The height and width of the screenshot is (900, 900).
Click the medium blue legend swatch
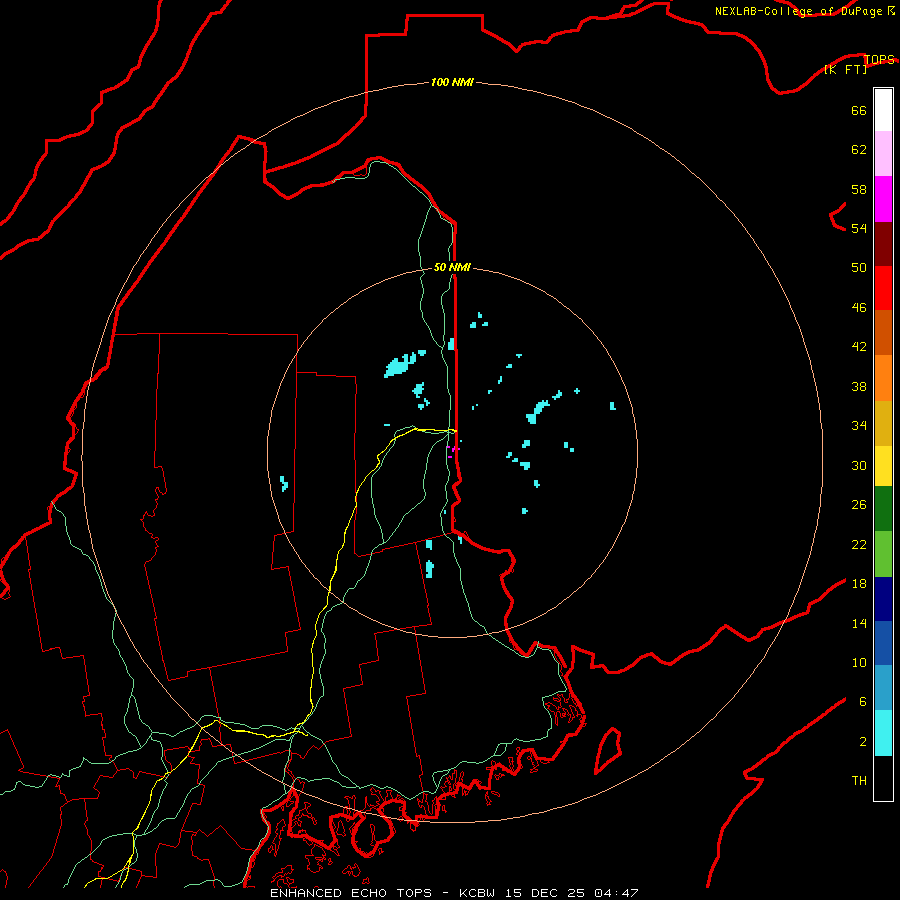click(883, 643)
